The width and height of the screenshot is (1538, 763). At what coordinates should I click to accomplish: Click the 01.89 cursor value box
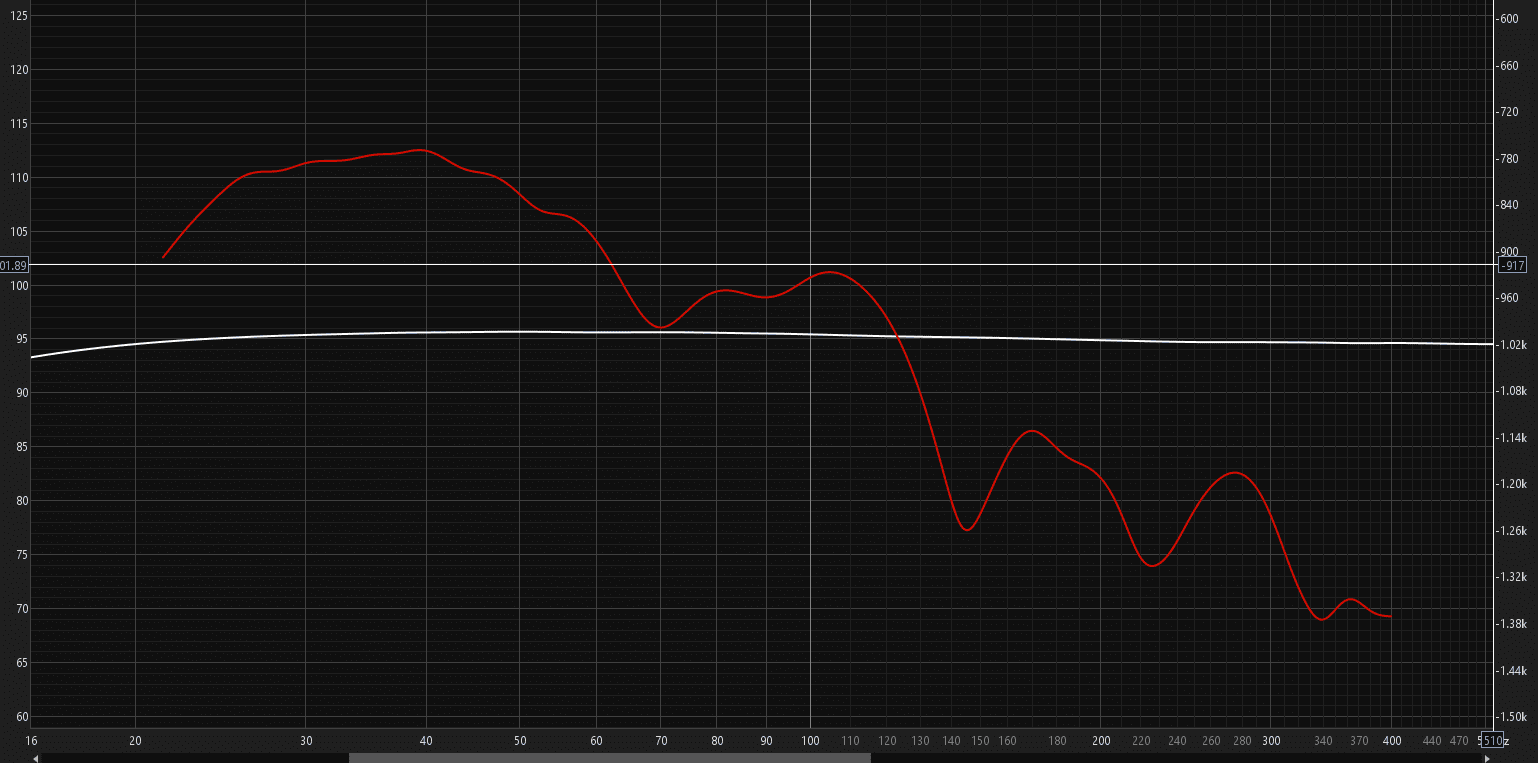14,265
